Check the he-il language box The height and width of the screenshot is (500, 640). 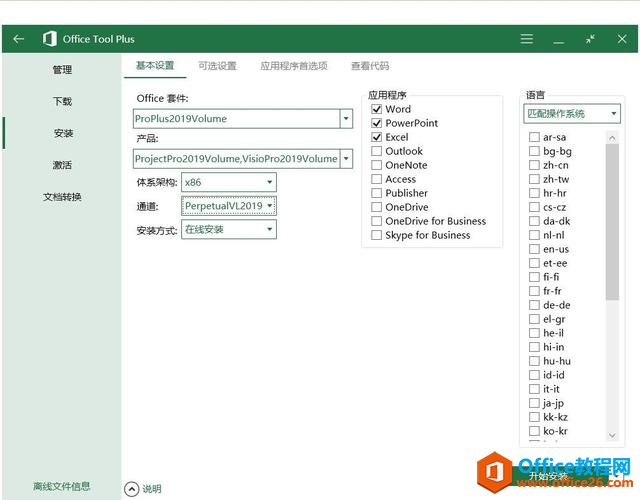534,333
